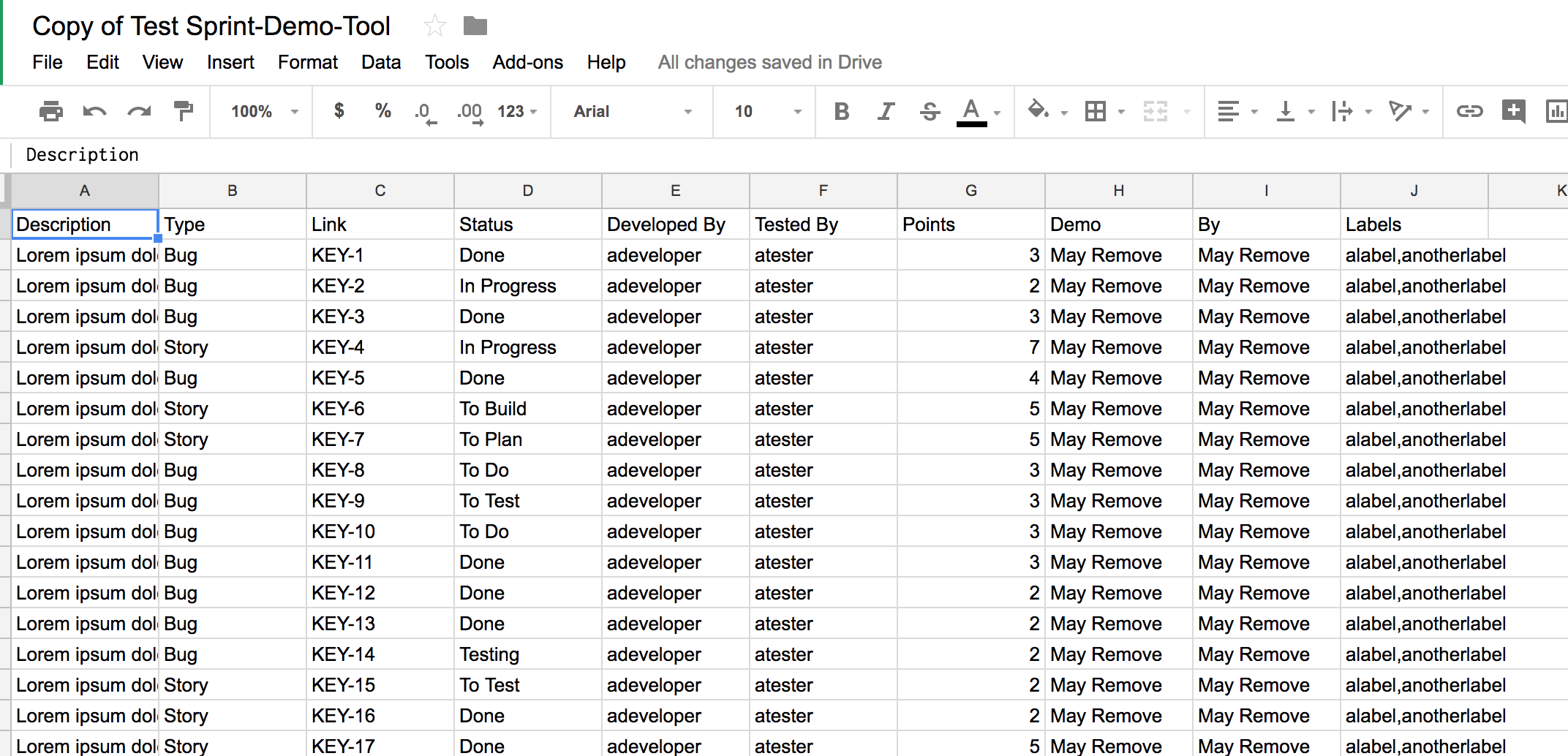Format selection as percent
This screenshot has height=756, width=1568.
382,111
